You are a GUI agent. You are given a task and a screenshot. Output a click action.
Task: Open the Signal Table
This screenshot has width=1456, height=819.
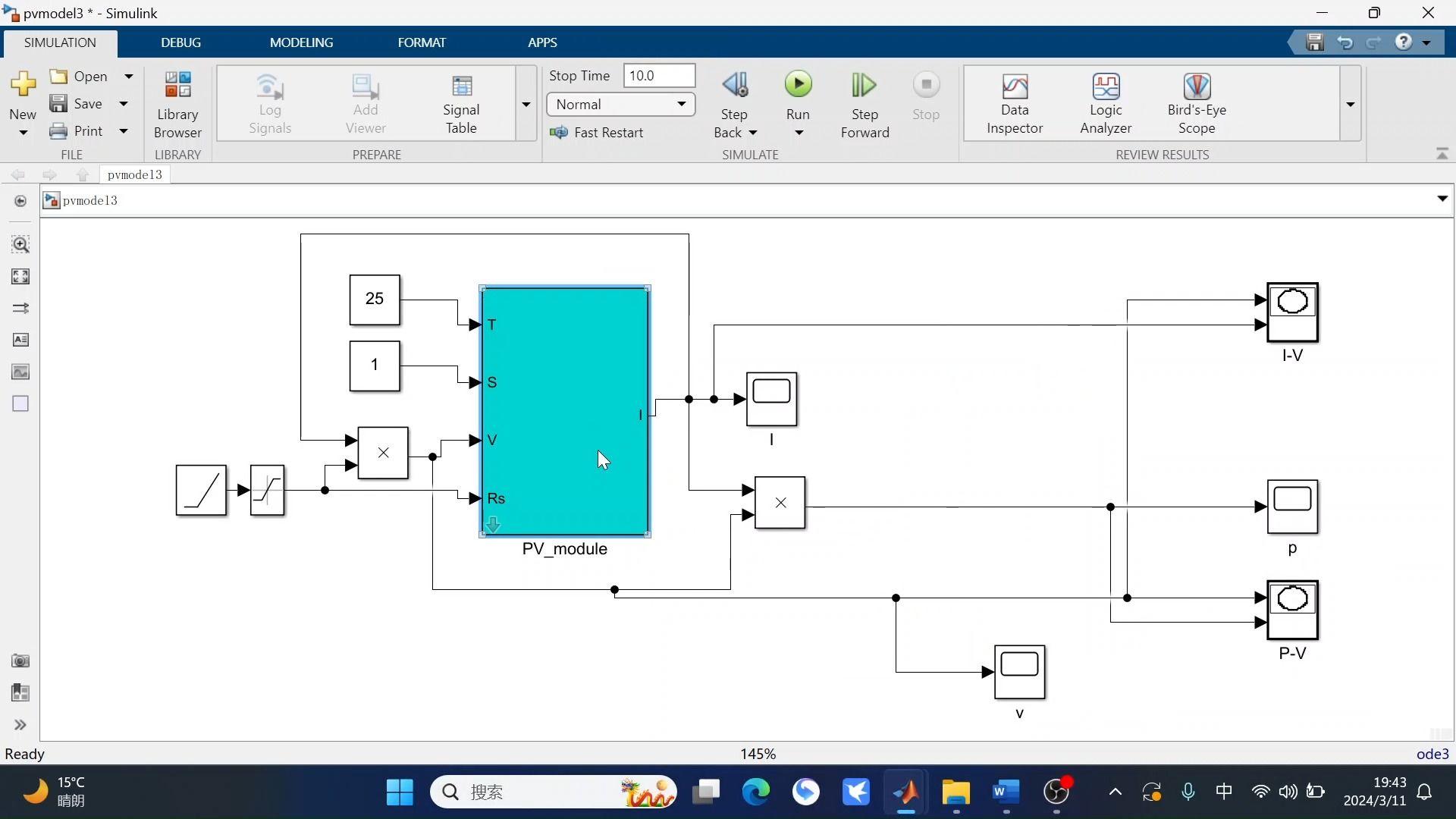coord(462,102)
